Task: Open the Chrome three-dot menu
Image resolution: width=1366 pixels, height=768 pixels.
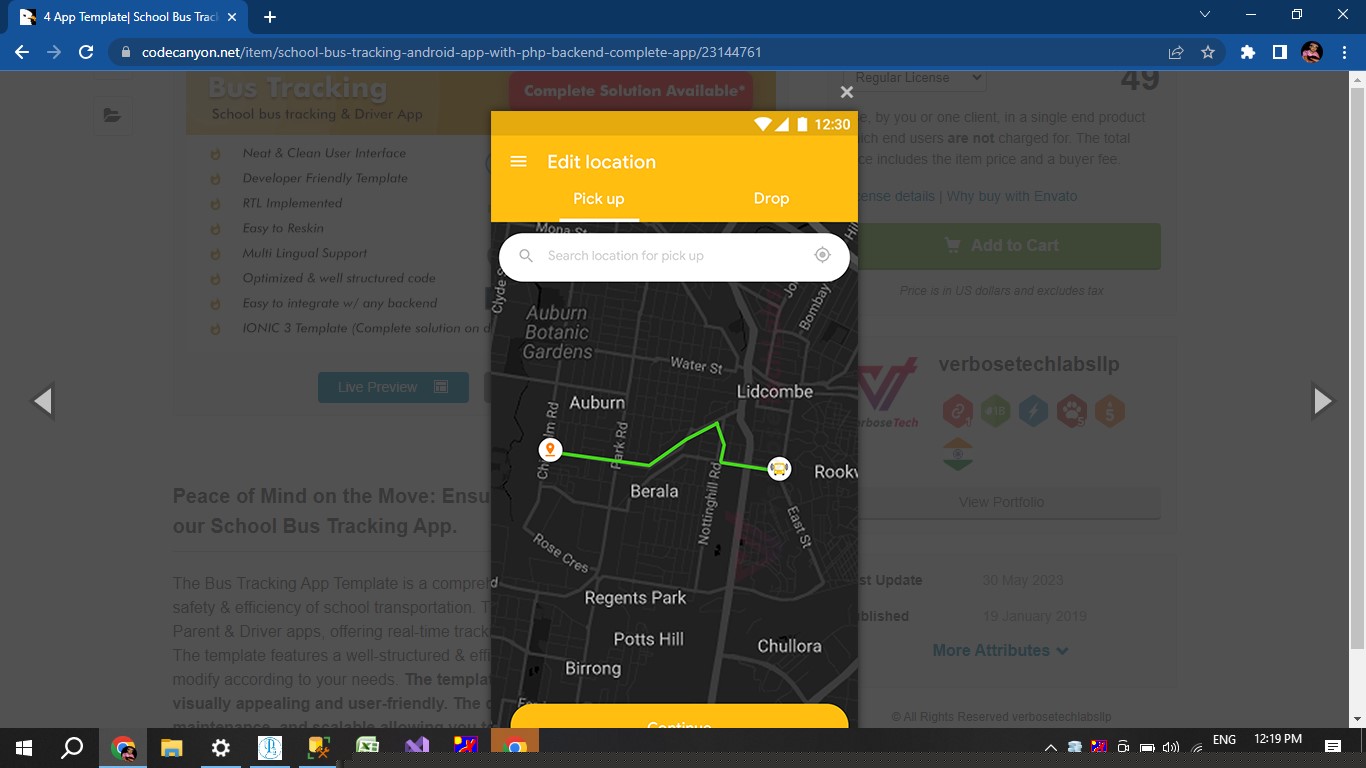Action: pyautogui.click(x=1345, y=52)
